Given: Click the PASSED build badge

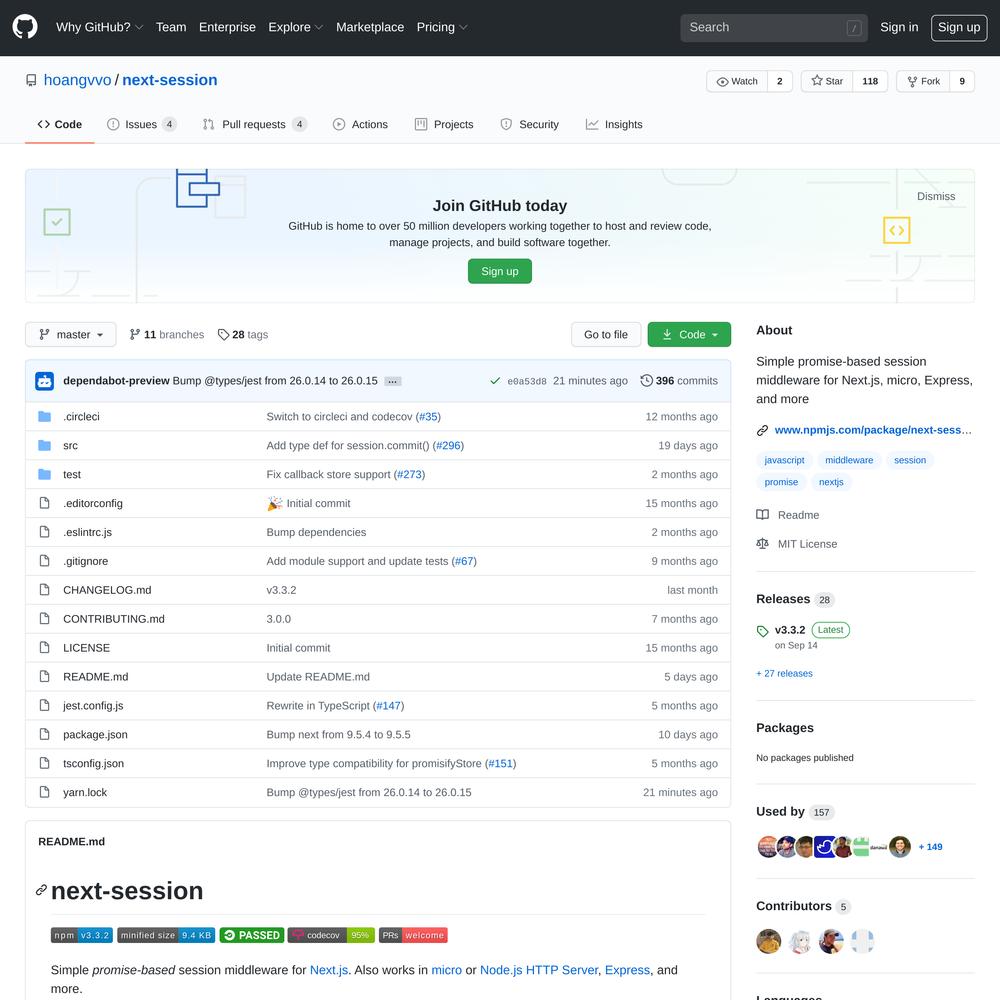Looking at the screenshot, I should (x=252, y=935).
